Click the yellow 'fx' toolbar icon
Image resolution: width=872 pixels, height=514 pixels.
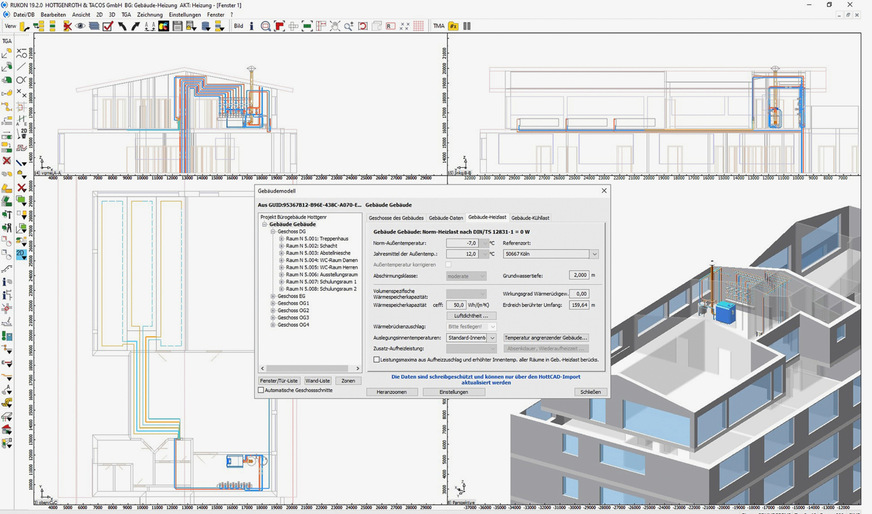tap(453, 26)
